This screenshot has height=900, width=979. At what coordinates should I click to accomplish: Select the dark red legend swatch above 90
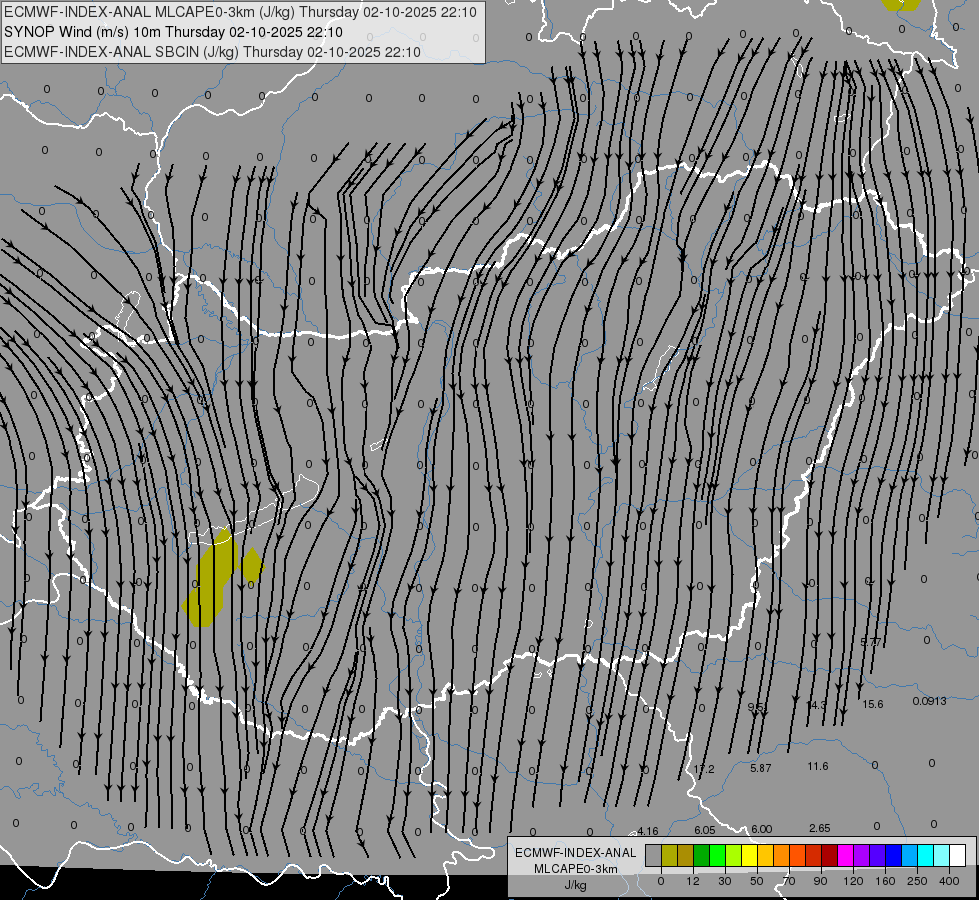click(829, 855)
